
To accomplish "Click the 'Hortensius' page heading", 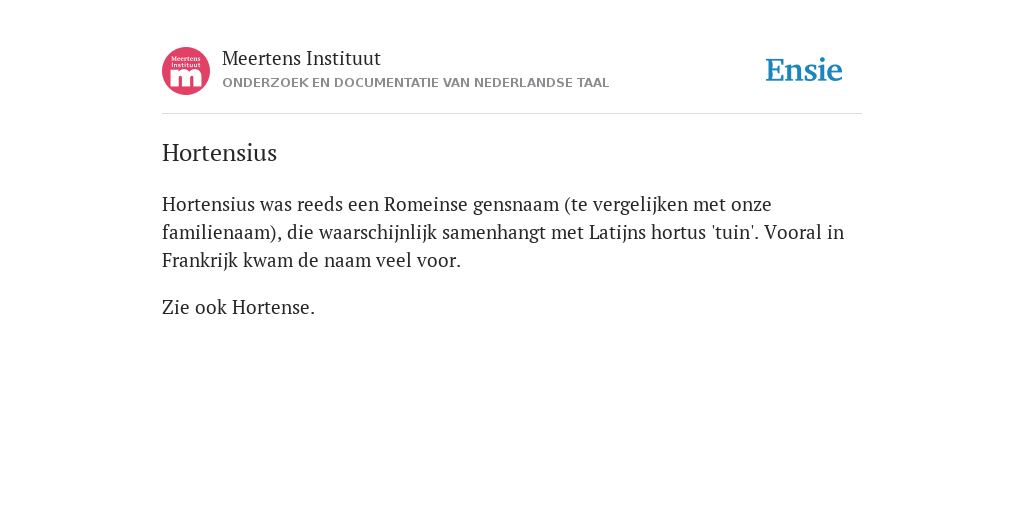I will click(x=219, y=153).
